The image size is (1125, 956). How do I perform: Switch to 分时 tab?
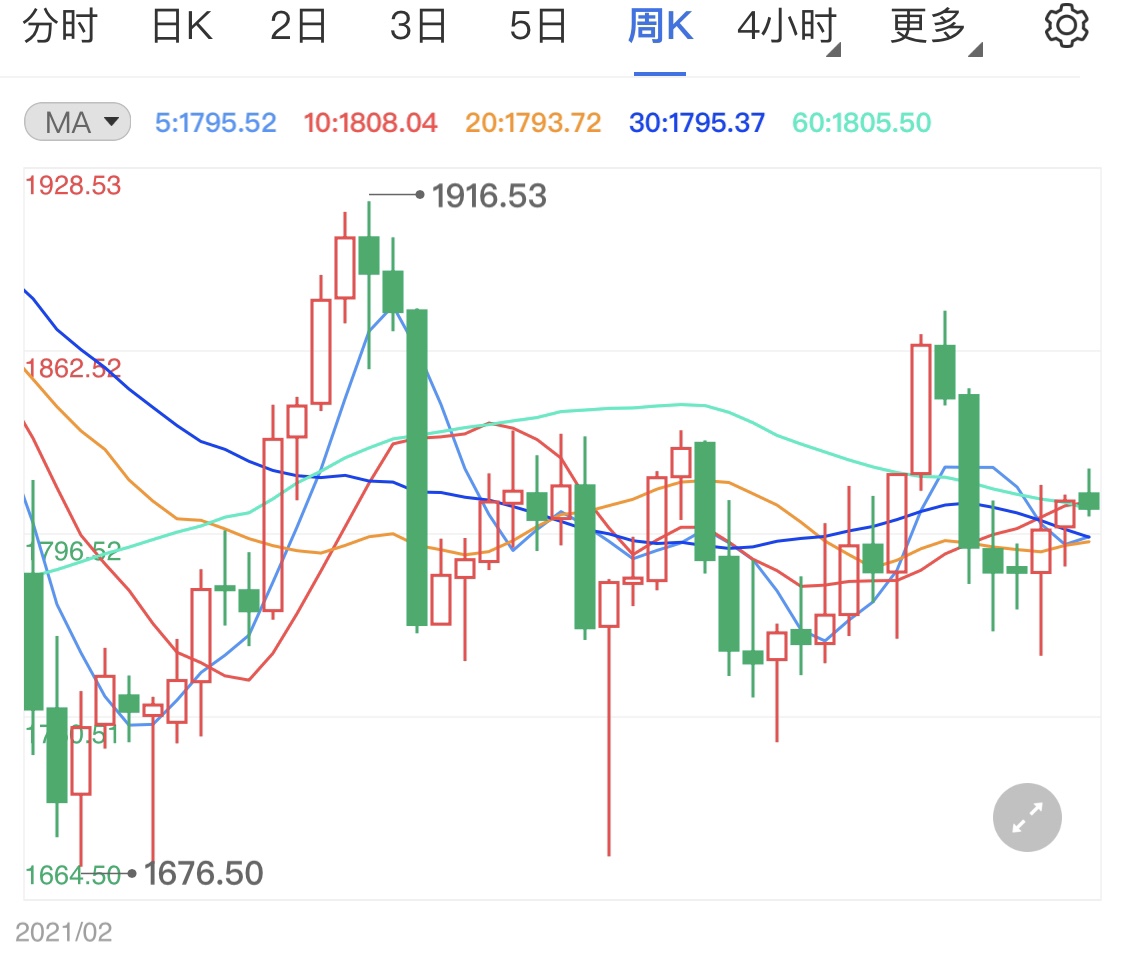tap(60, 27)
